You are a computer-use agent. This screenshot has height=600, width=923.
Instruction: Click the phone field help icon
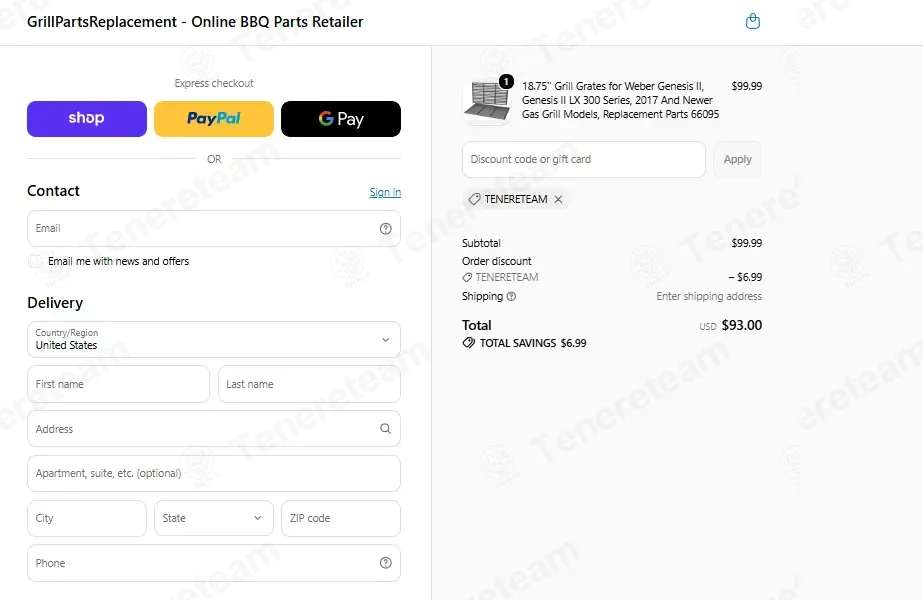point(386,563)
